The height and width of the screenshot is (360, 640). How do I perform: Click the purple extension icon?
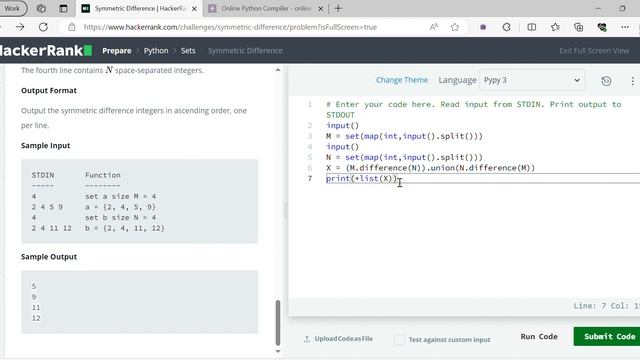pyautogui.click(x=483, y=27)
